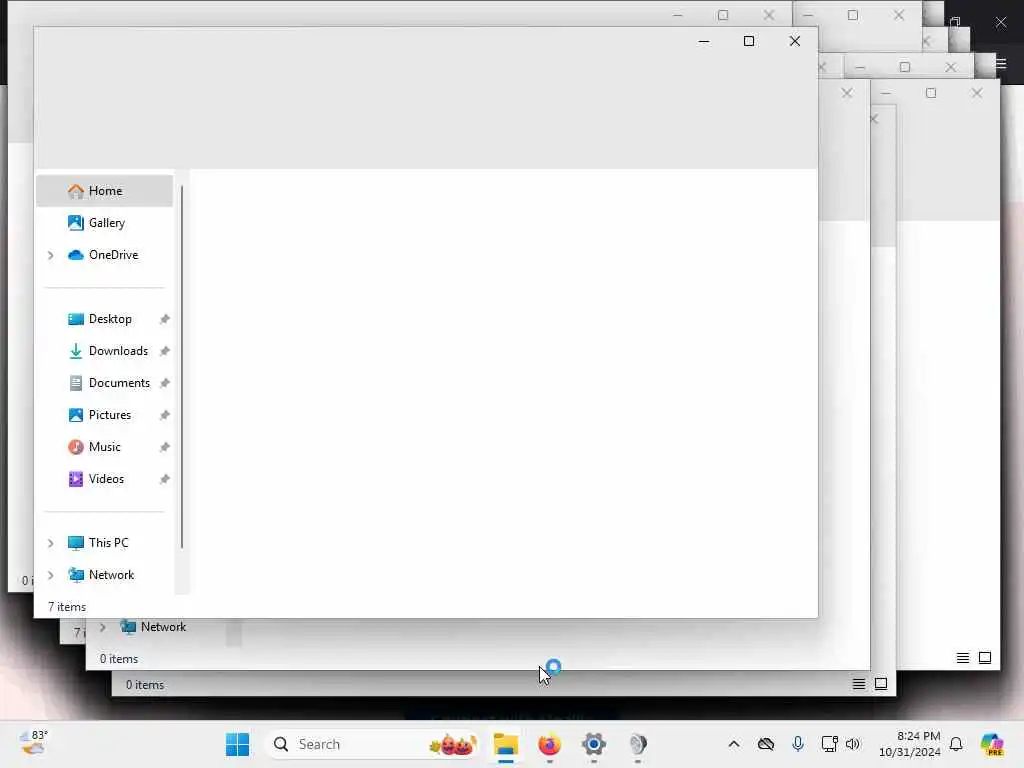Click the pin icon beside Music
The height and width of the screenshot is (768, 1024).
point(165,447)
